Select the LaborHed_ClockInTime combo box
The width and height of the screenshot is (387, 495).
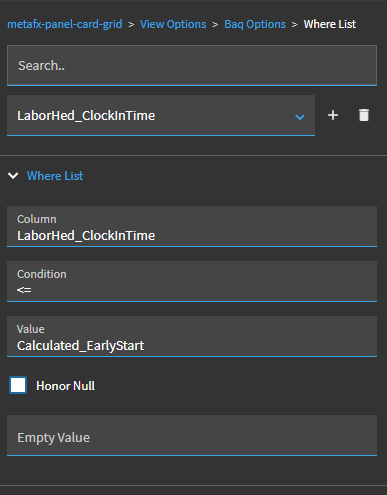pos(161,115)
